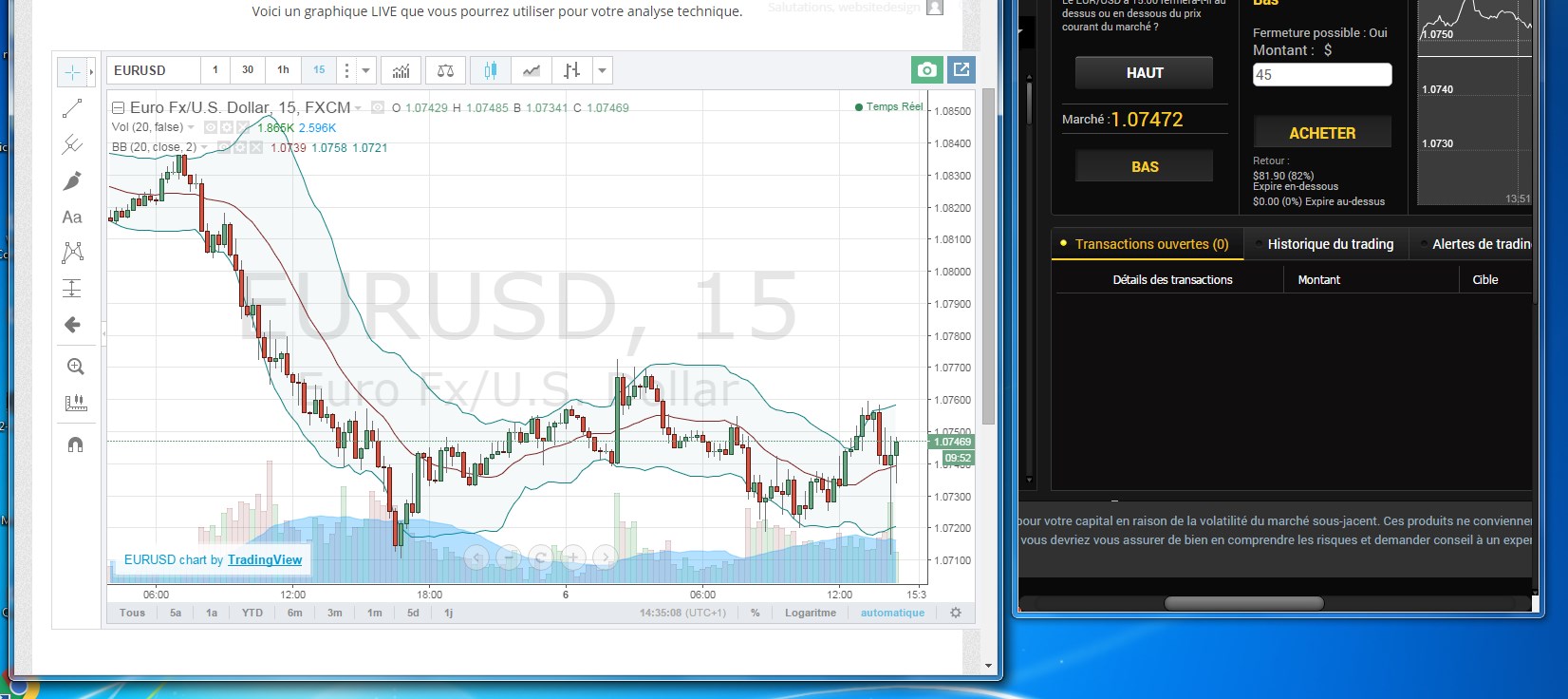Select the trend line drawing tool
Viewport: 1568px width, 699px height.
tap(72, 109)
